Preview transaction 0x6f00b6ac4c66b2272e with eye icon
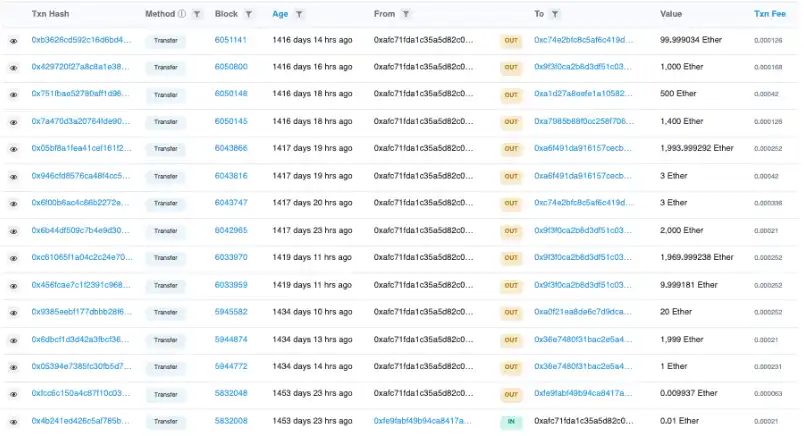The width and height of the screenshot is (804, 436). coord(14,204)
